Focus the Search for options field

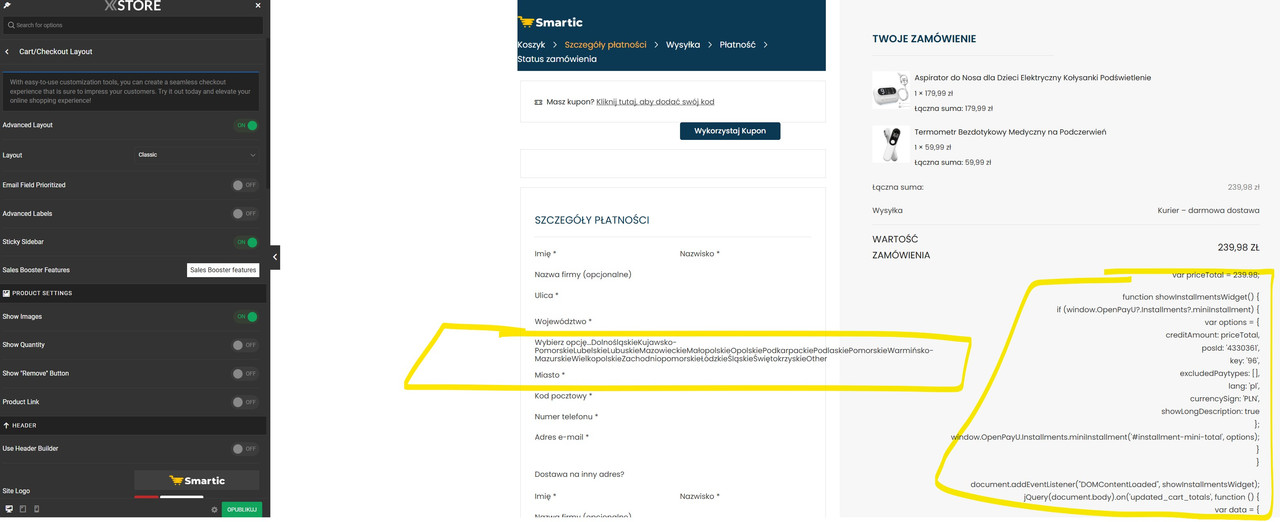pyautogui.click(x=134, y=25)
